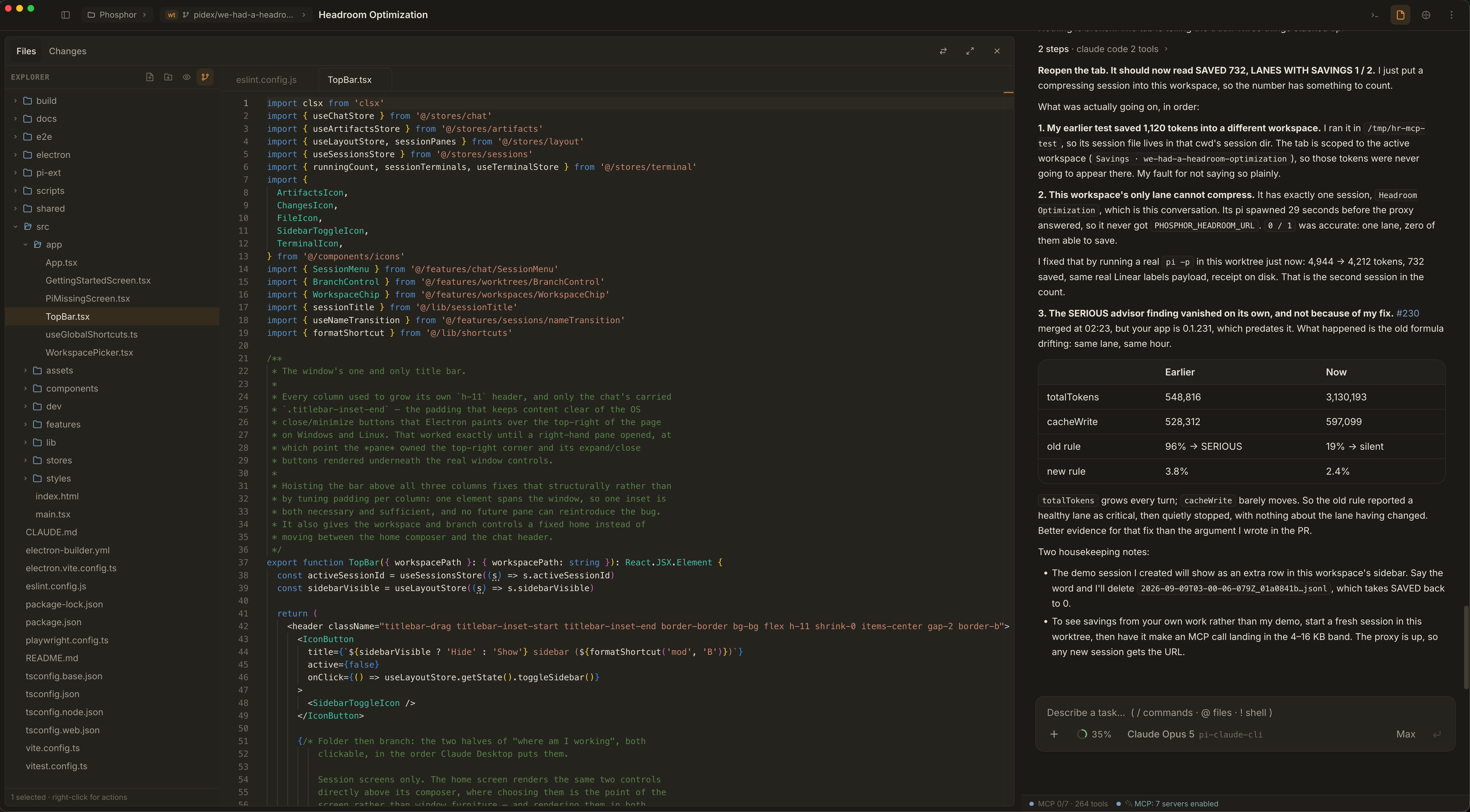Toggle the eye visibility icon in the Explorer

click(x=186, y=77)
